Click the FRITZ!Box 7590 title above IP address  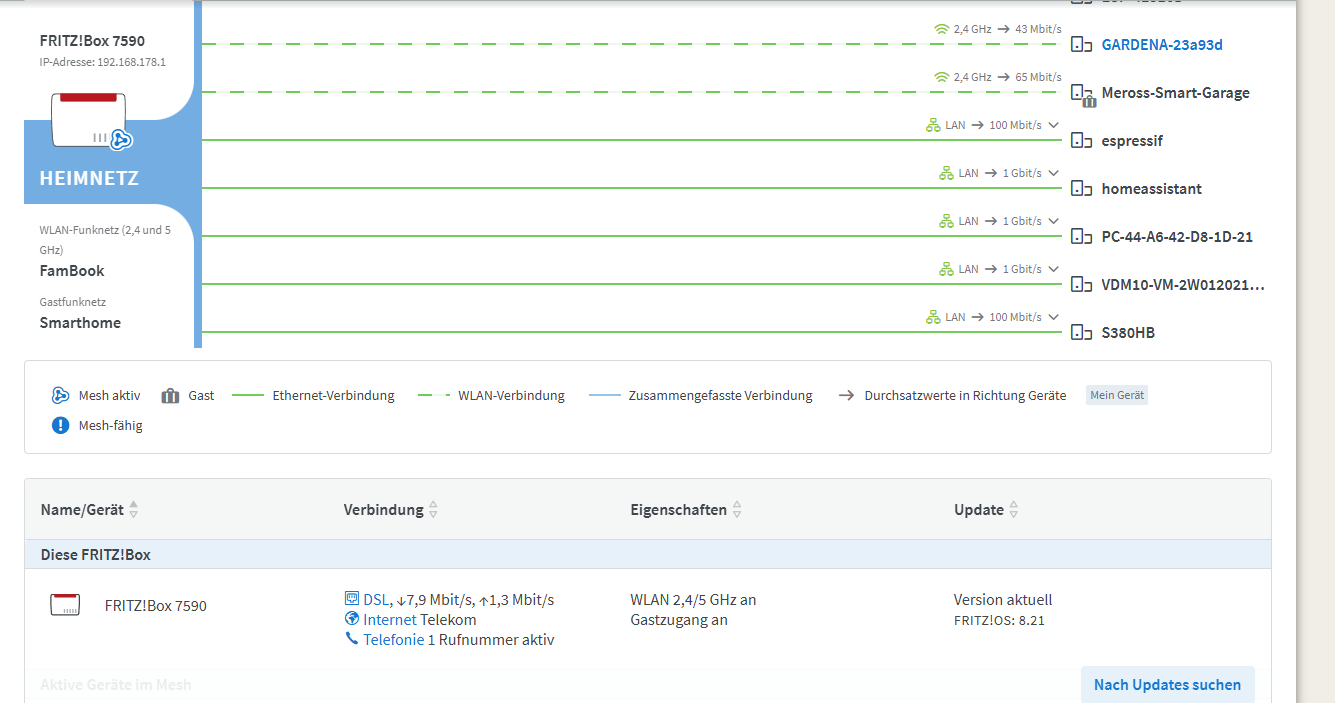[92, 41]
